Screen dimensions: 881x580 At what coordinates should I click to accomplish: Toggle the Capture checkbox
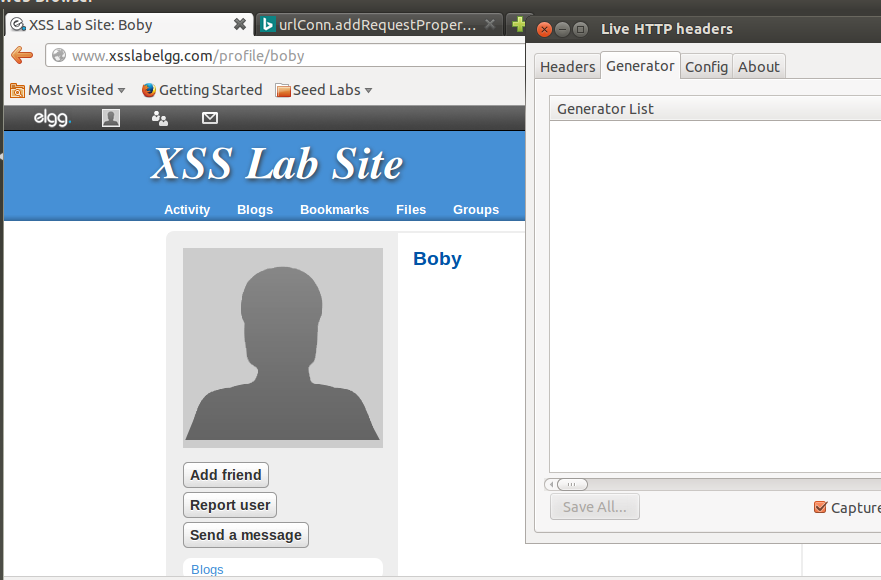pos(820,507)
